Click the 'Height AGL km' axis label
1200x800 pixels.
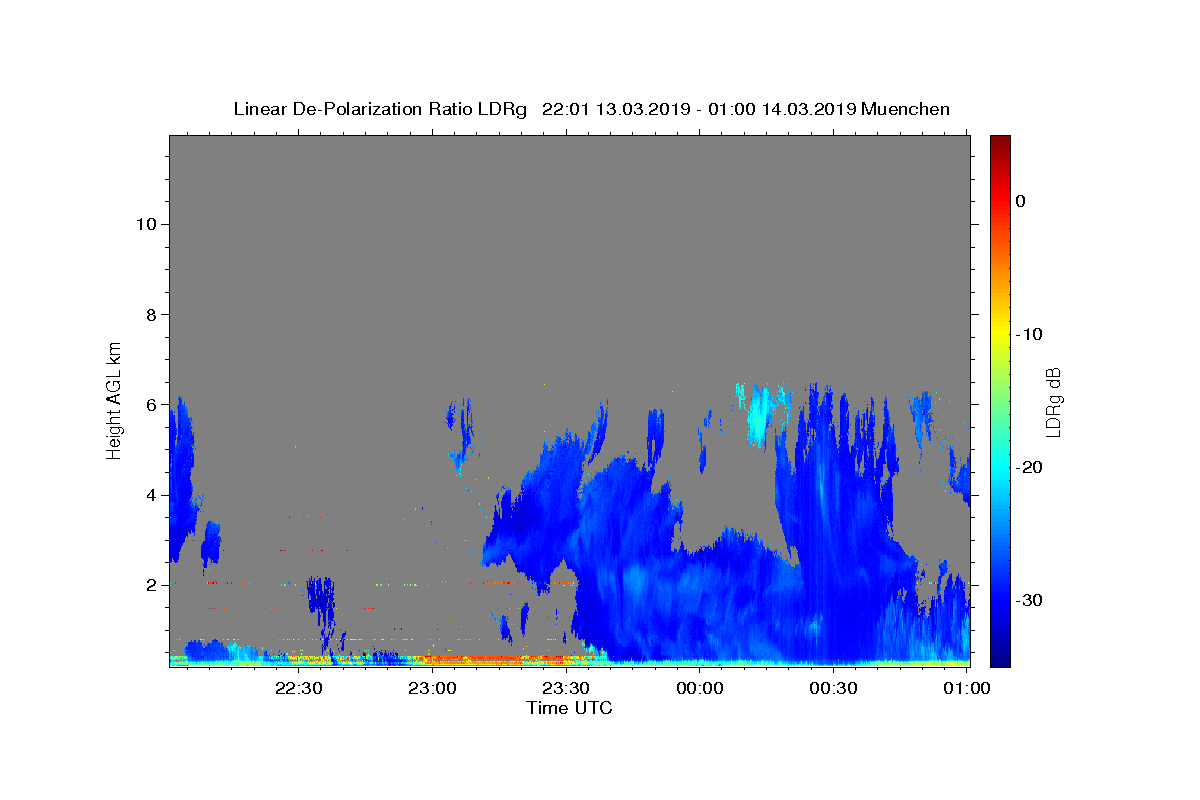click(x=115, y=399)
